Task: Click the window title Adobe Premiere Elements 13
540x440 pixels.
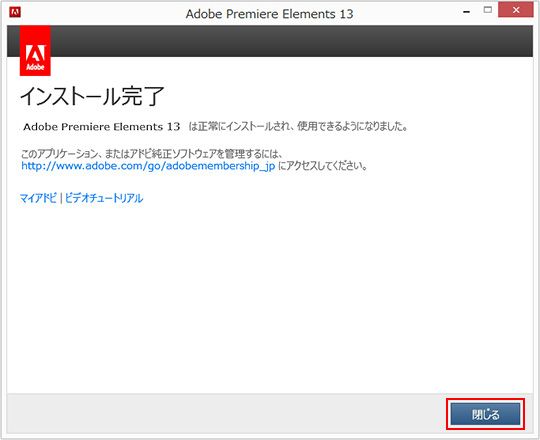Action: (x=269, y=14)
